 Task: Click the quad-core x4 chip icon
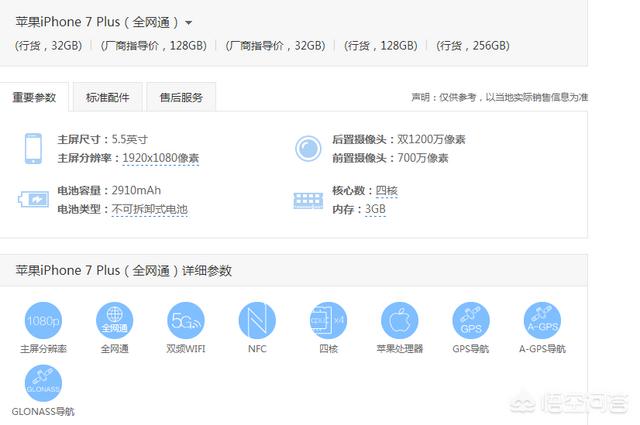point(329,320)
